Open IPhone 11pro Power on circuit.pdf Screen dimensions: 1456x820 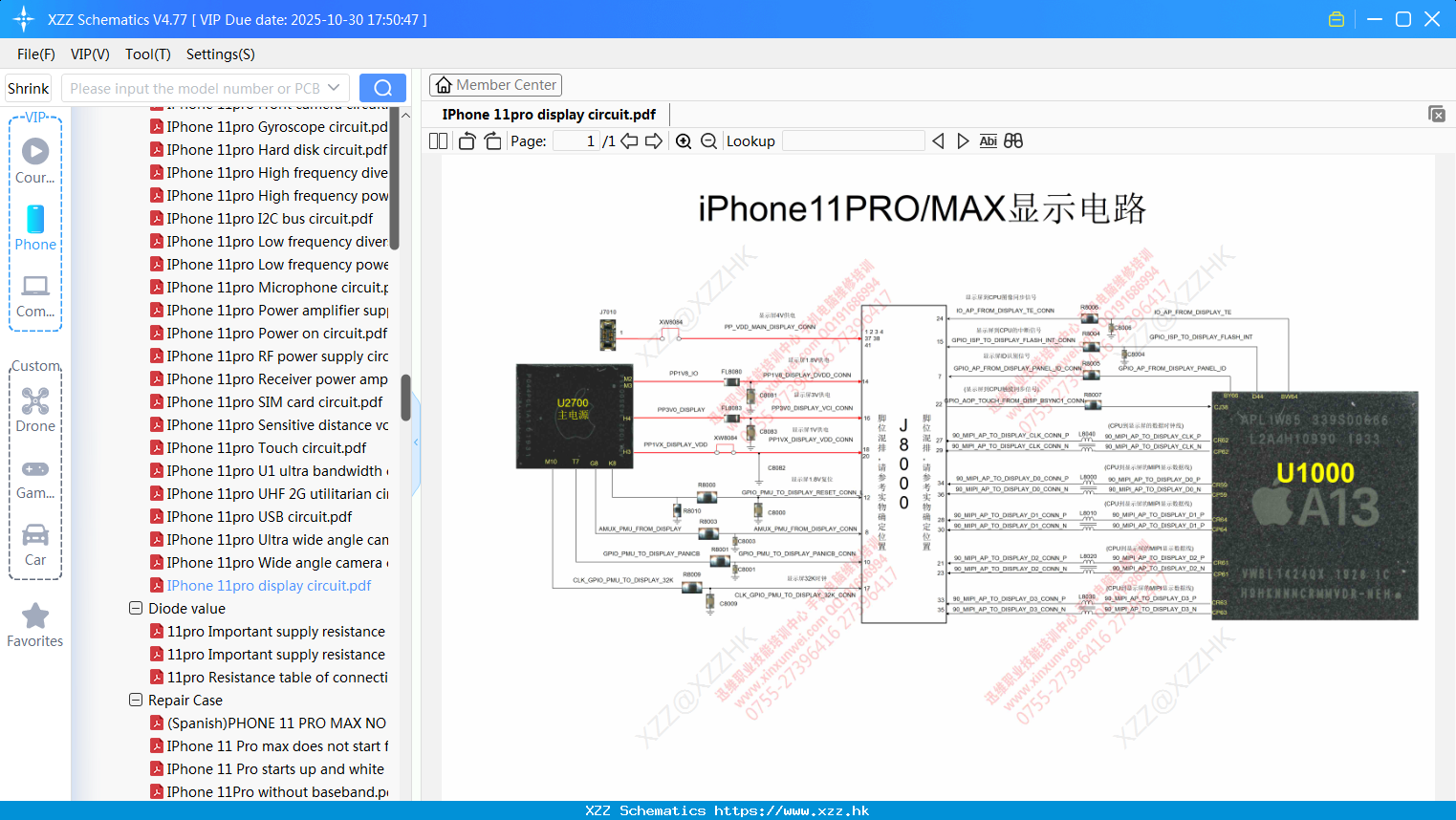pyautogui.click(x=269, y=333)
